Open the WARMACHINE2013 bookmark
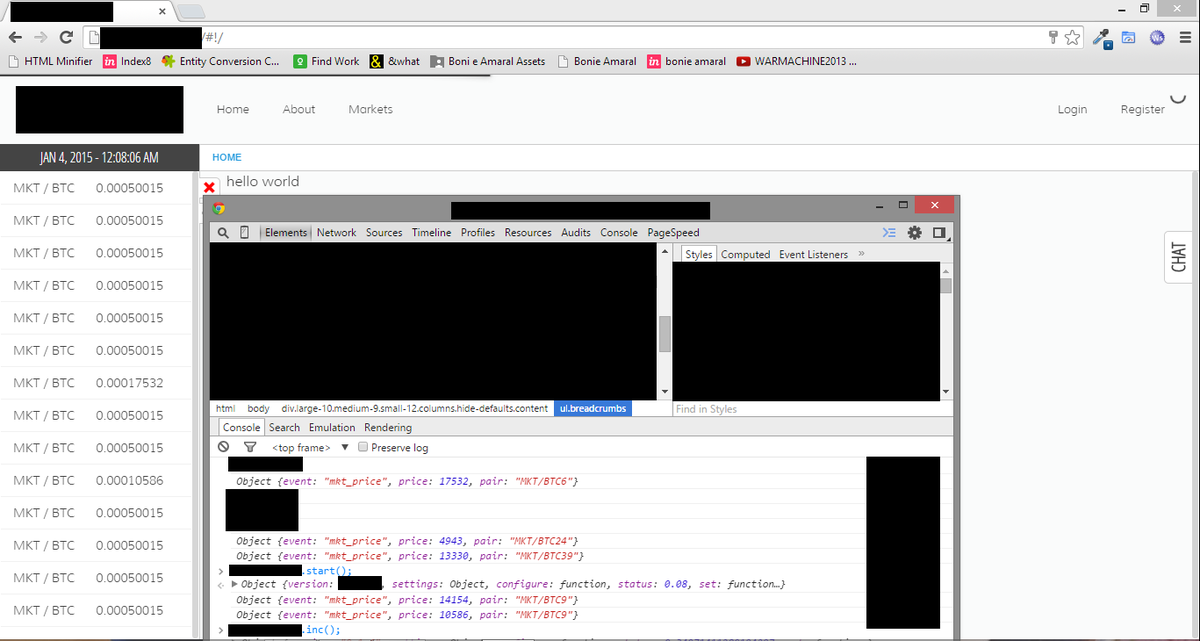 (x=796, y=61)
